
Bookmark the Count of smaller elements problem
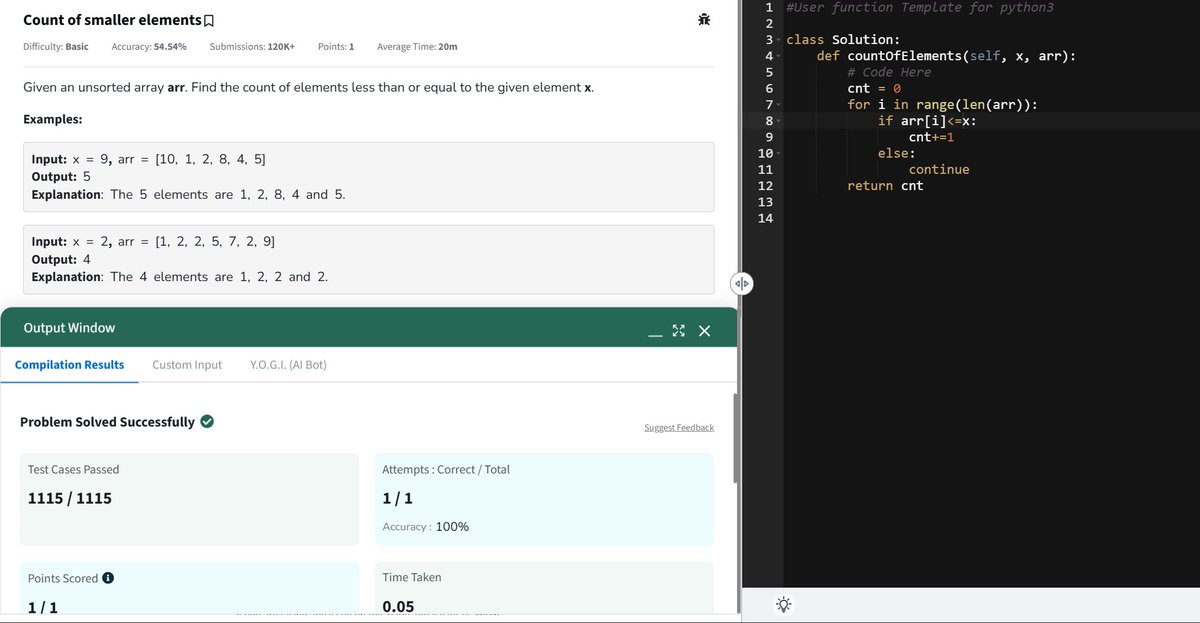point(209,20)
